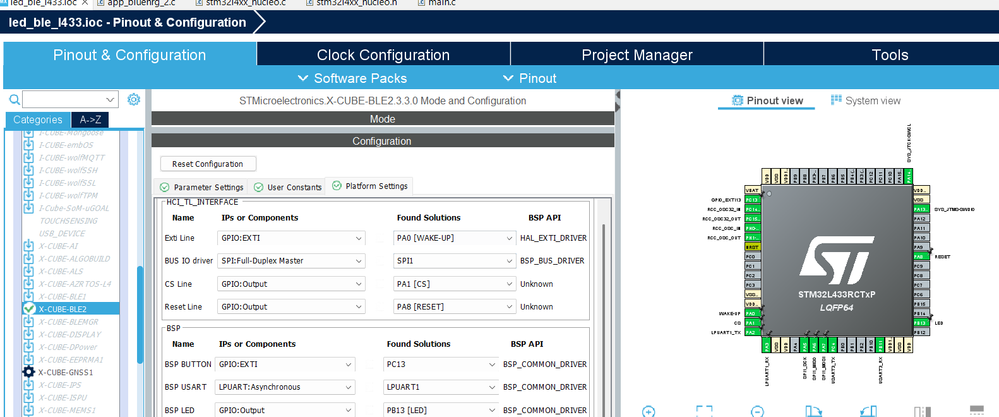Select the Pinout view tab
Screen dimensions: 999x417
point(768,101)
